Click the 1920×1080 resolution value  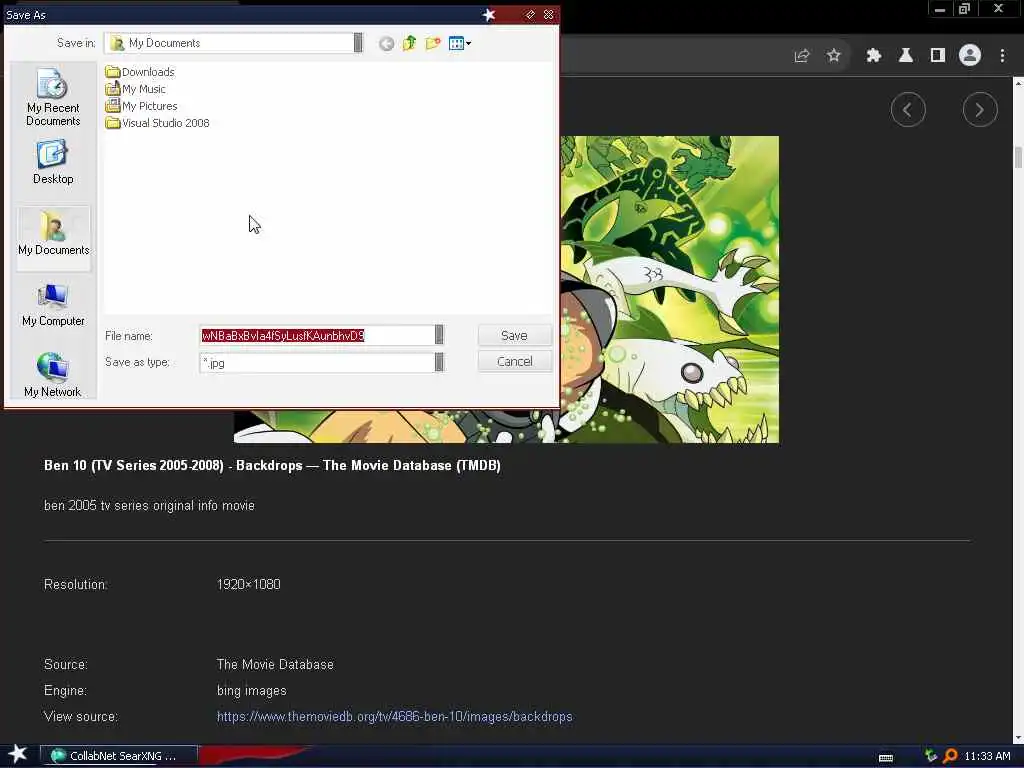pos(249,584)
